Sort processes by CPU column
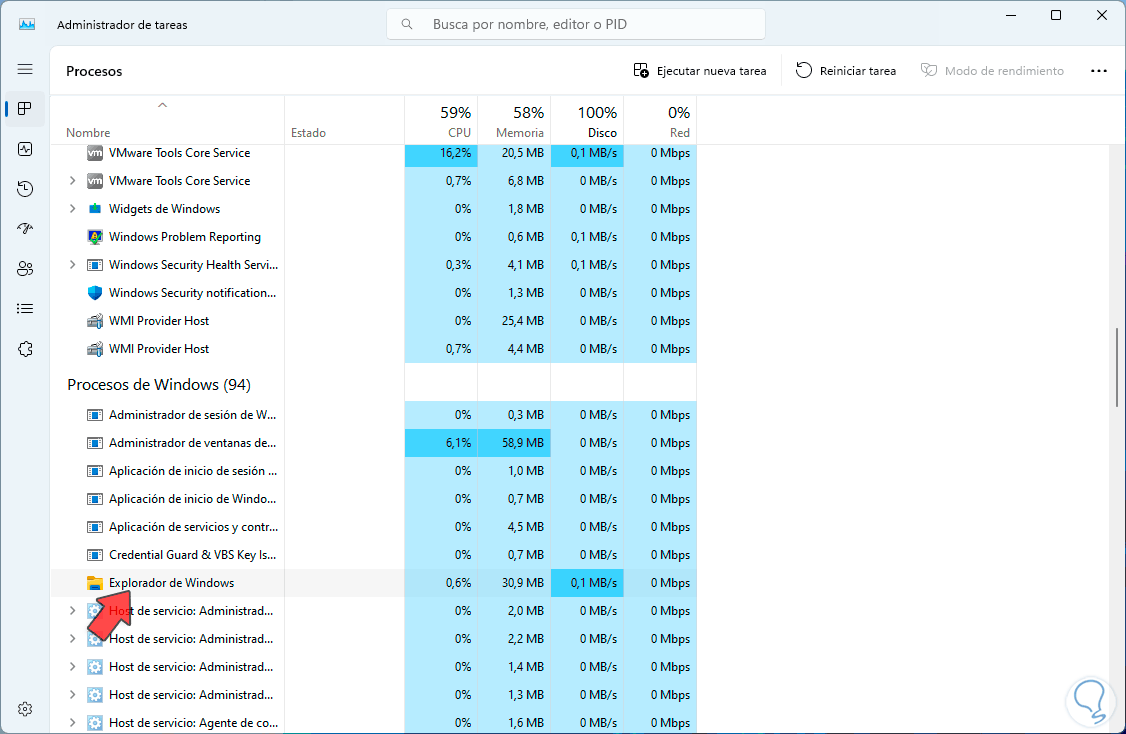Image resolution: width=1126 pixels, height=734 pixels. (441, 121)
